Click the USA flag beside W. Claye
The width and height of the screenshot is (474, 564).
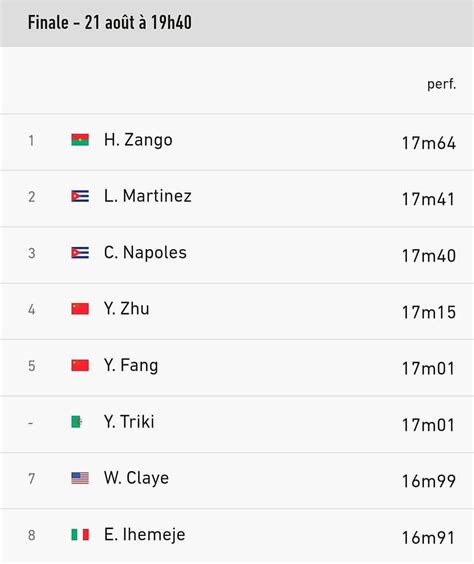(x=80, y=478)
